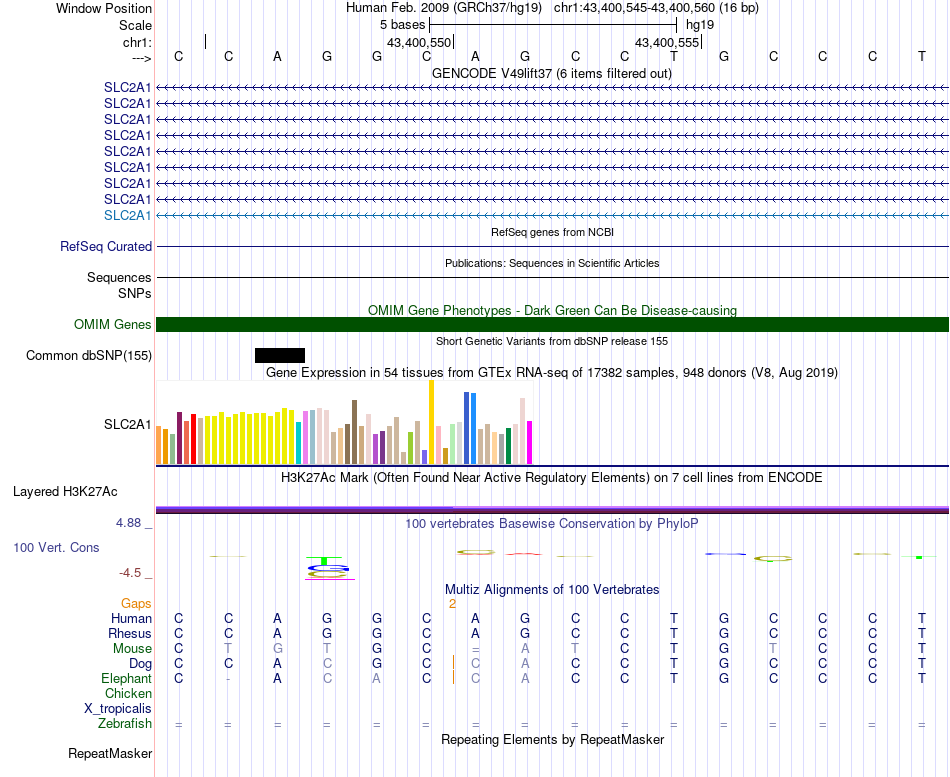Click the chr1: ruler label
The width and height of the screenshot is (950, 777).
tap(137, 42)
